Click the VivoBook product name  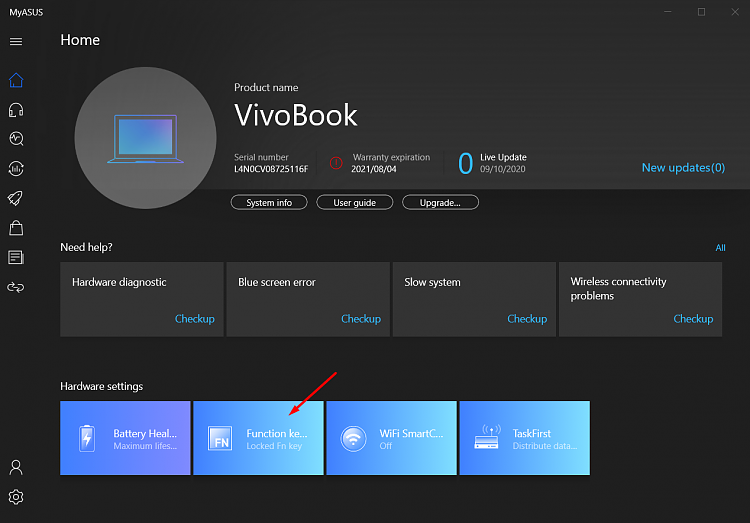click(x=296, y=115)
